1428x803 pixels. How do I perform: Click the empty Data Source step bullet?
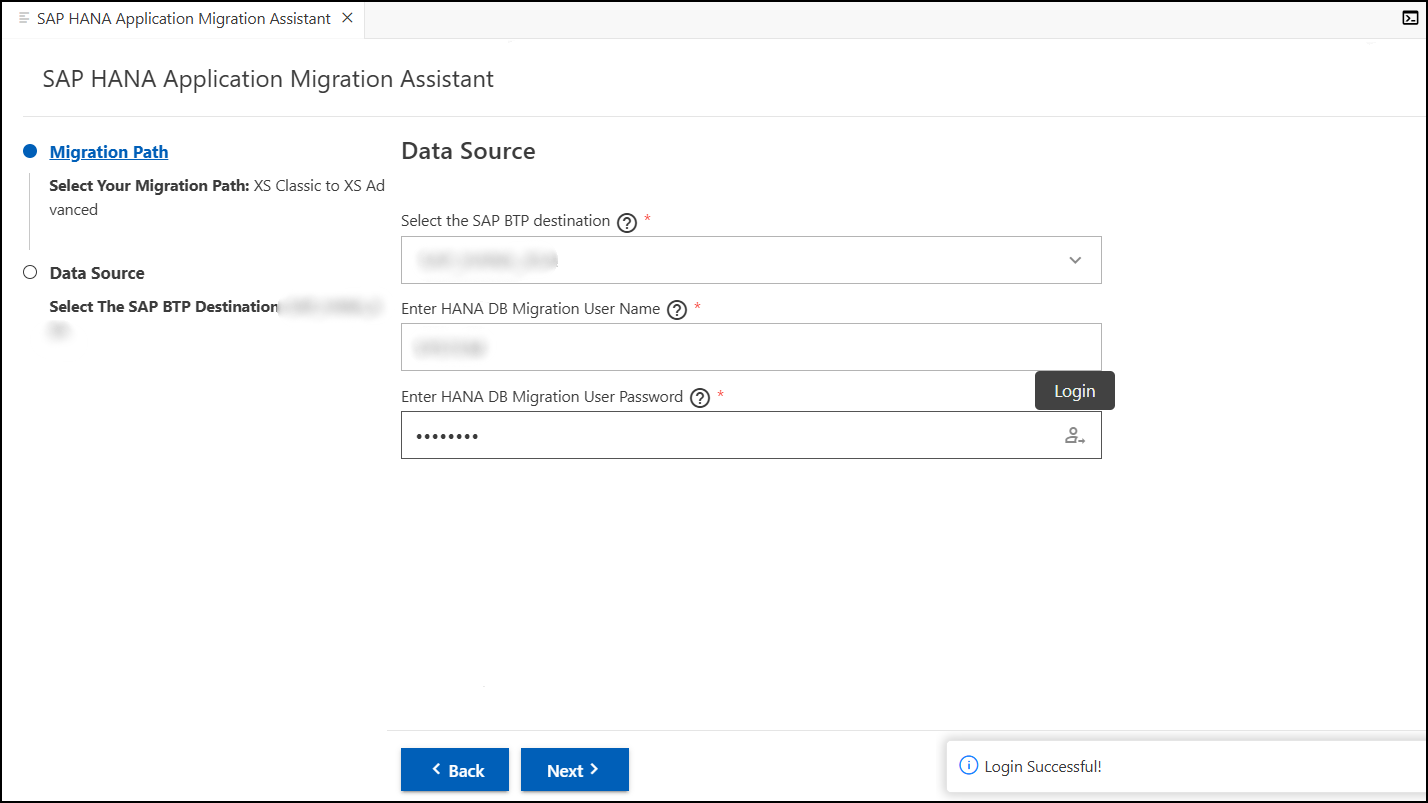coord(30,272)
